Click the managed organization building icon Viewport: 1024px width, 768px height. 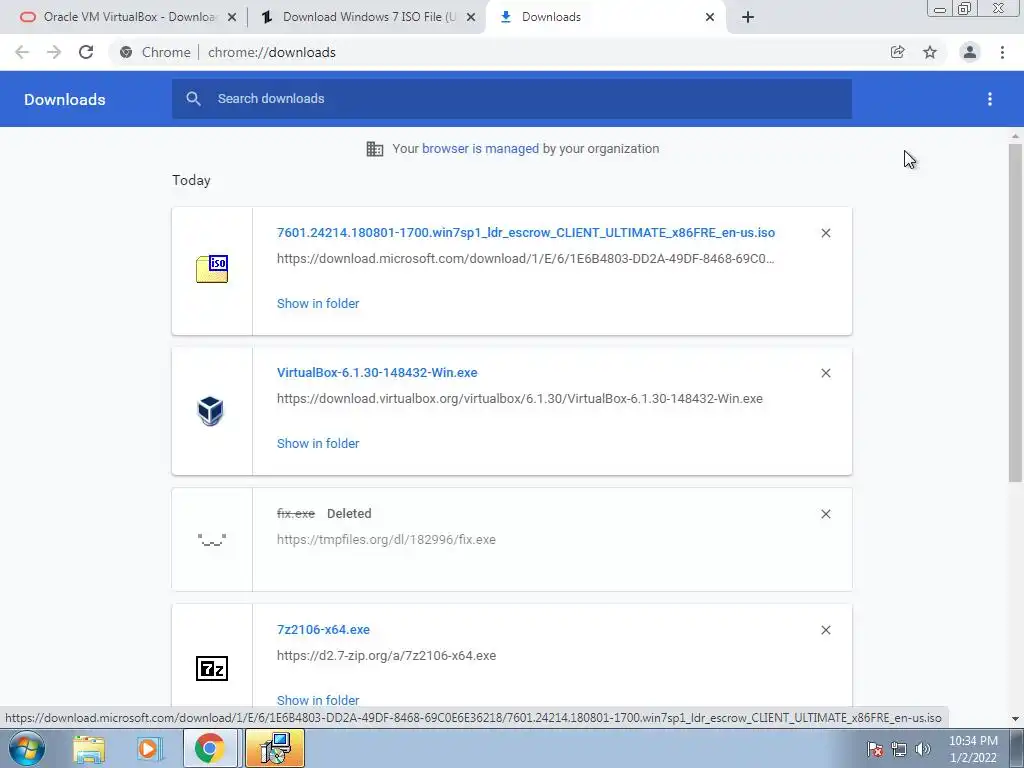pyautogui.click(x=375, y=149)
